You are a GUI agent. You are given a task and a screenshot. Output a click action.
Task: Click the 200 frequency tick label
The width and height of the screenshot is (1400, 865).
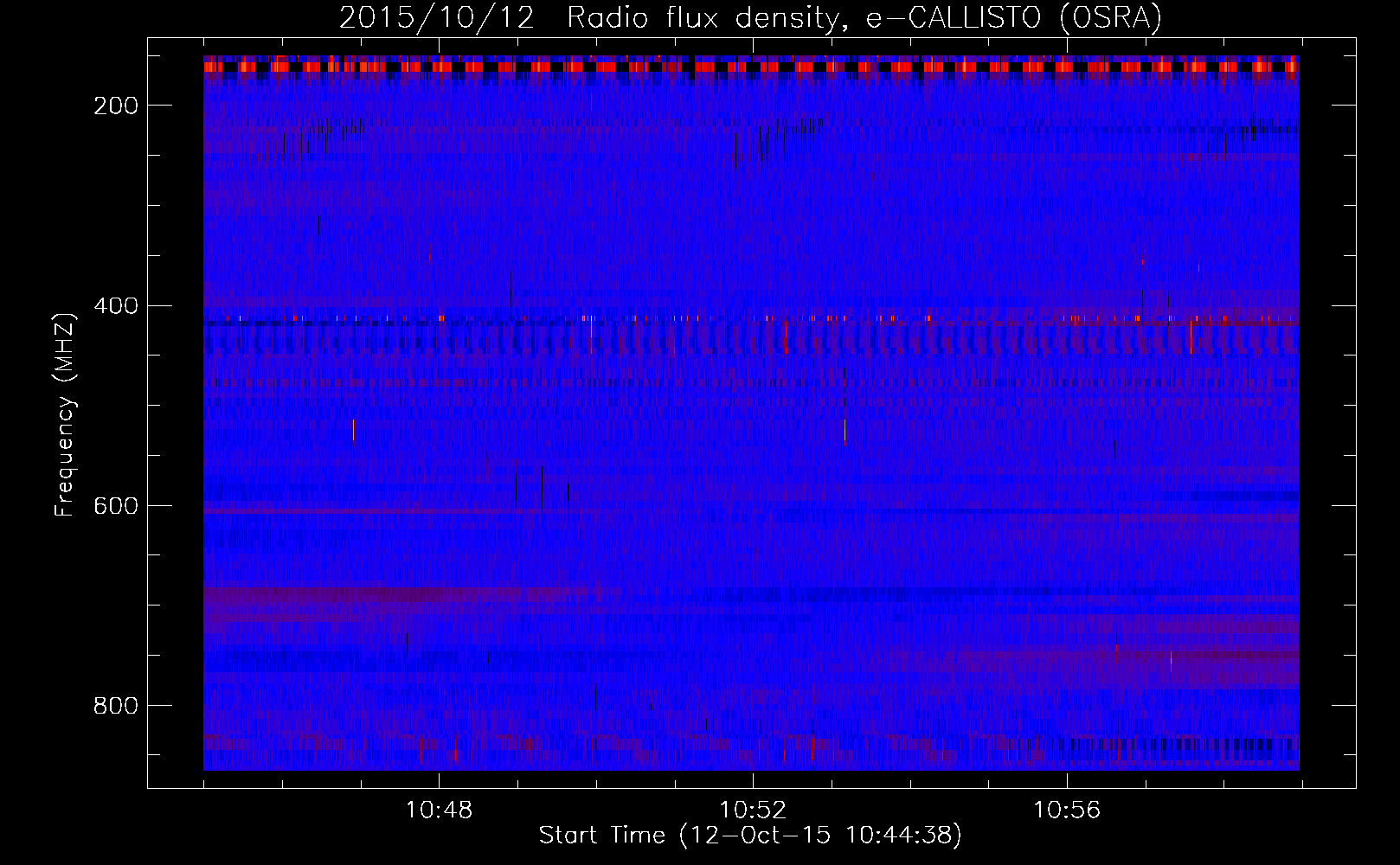pos(116,106)
